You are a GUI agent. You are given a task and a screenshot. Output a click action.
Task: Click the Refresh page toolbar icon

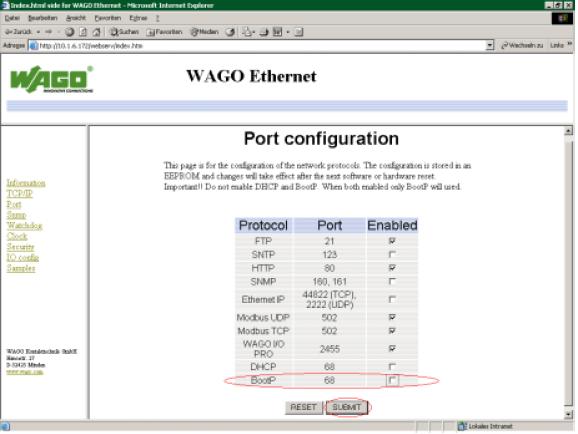pos(83,32)
